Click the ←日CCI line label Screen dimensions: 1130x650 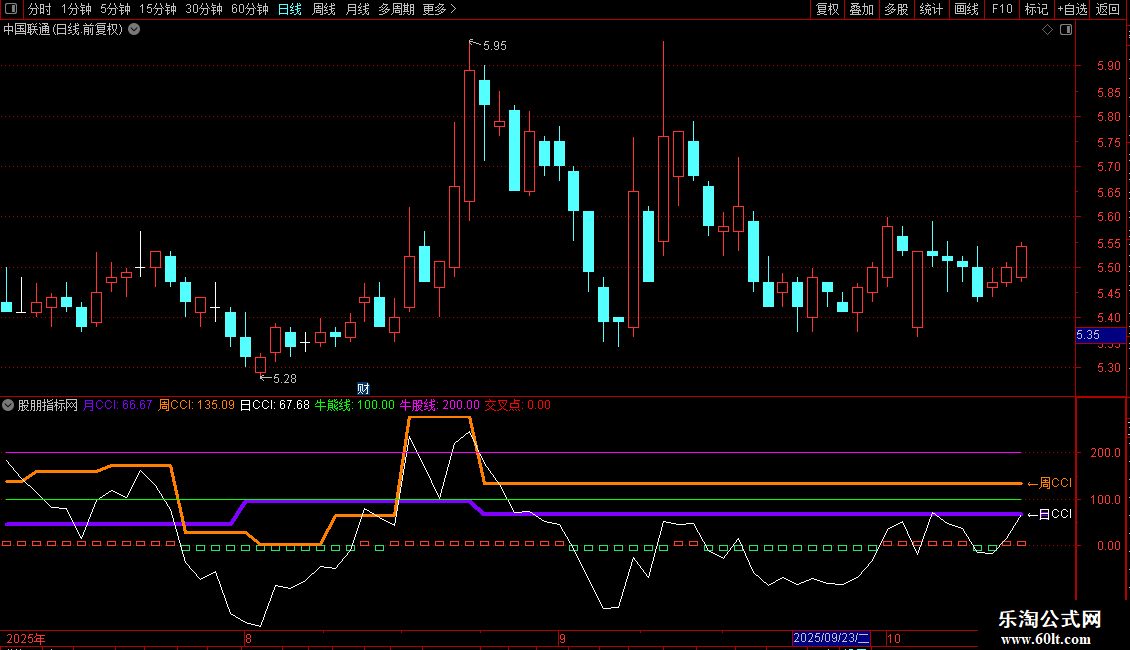(1049, 514)
